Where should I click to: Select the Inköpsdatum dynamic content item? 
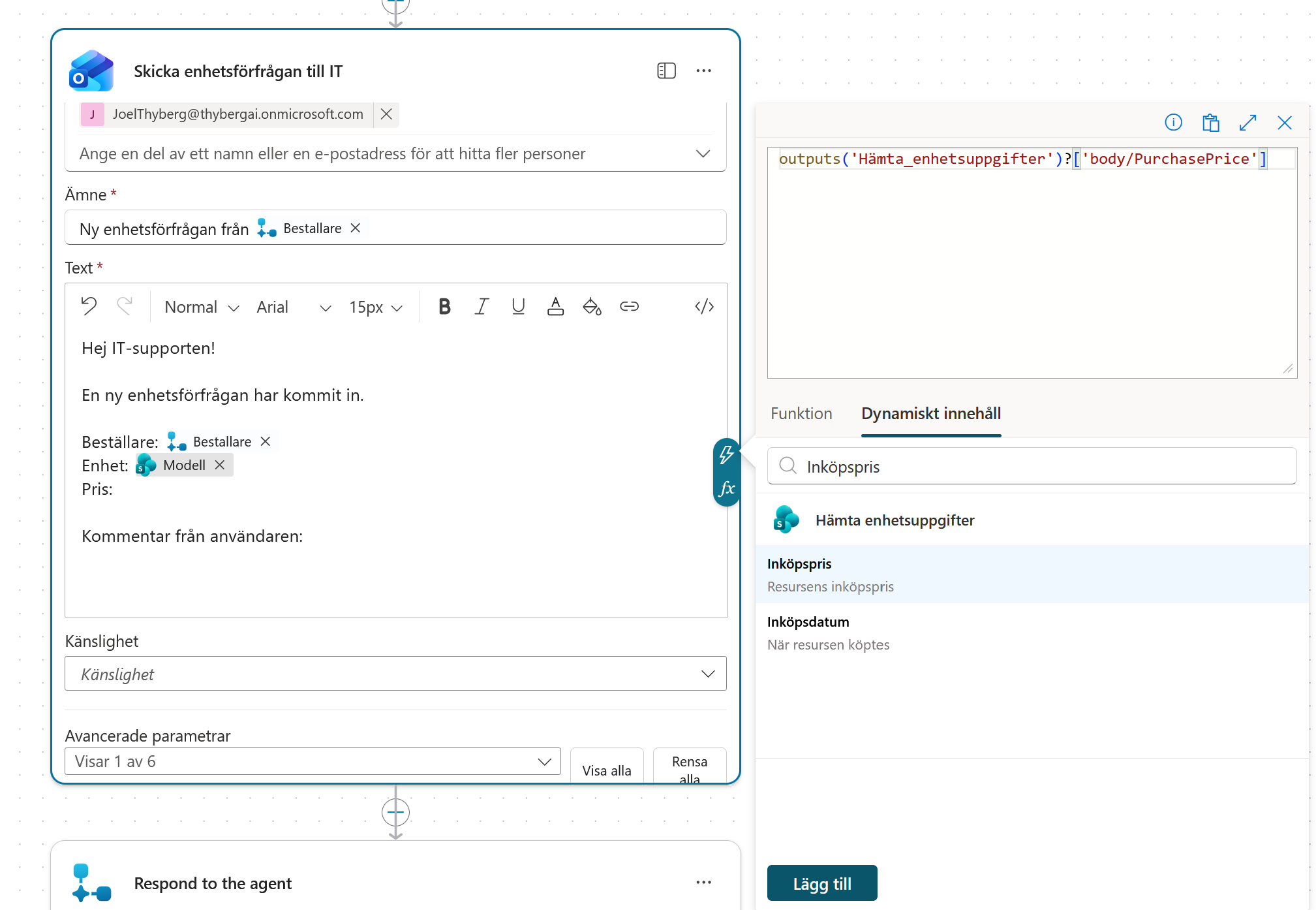[x=1032, y=633]
